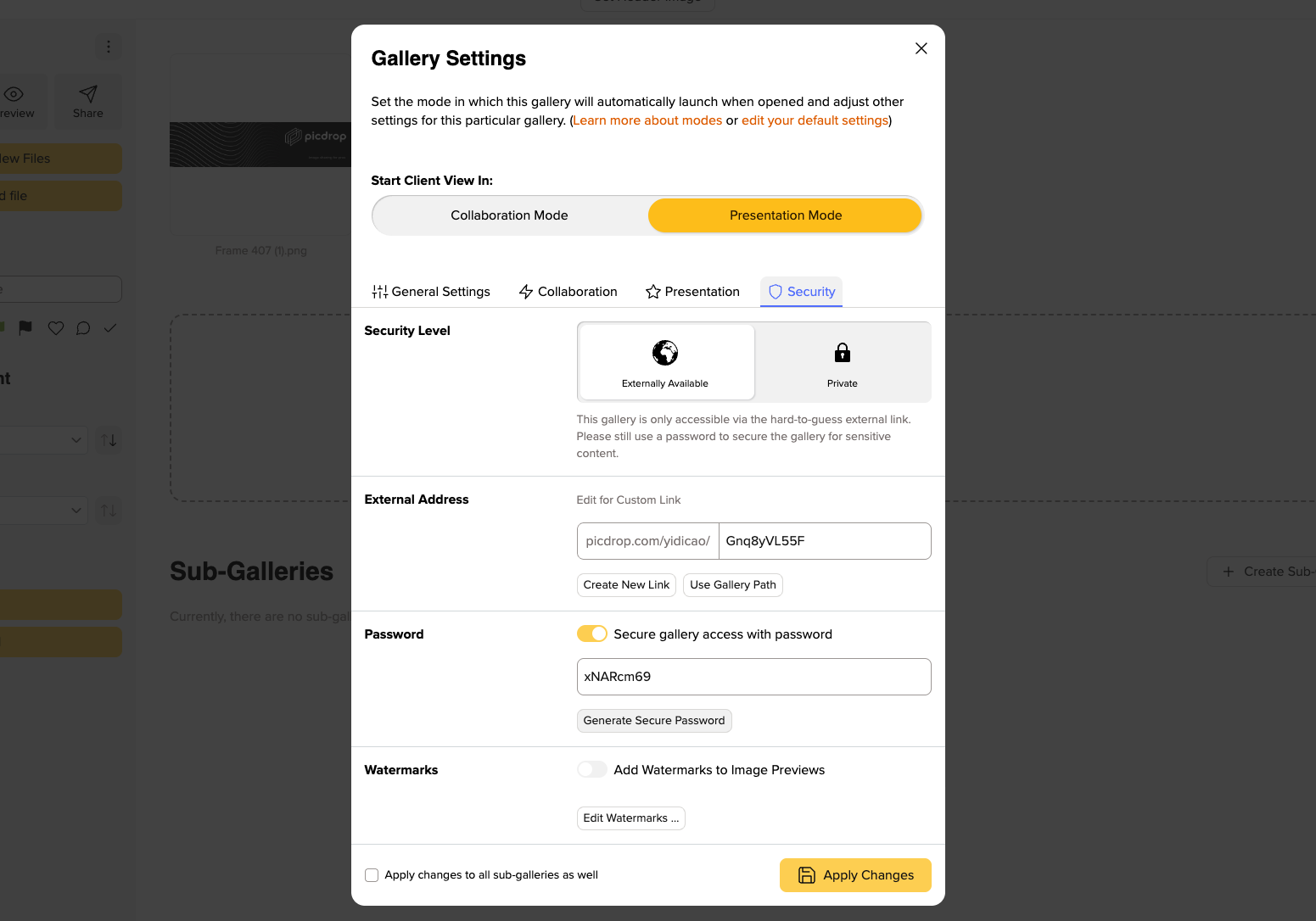Click the checkmark filter icon
This screenshot has width=1316, height=921.
tap(110, 328)
